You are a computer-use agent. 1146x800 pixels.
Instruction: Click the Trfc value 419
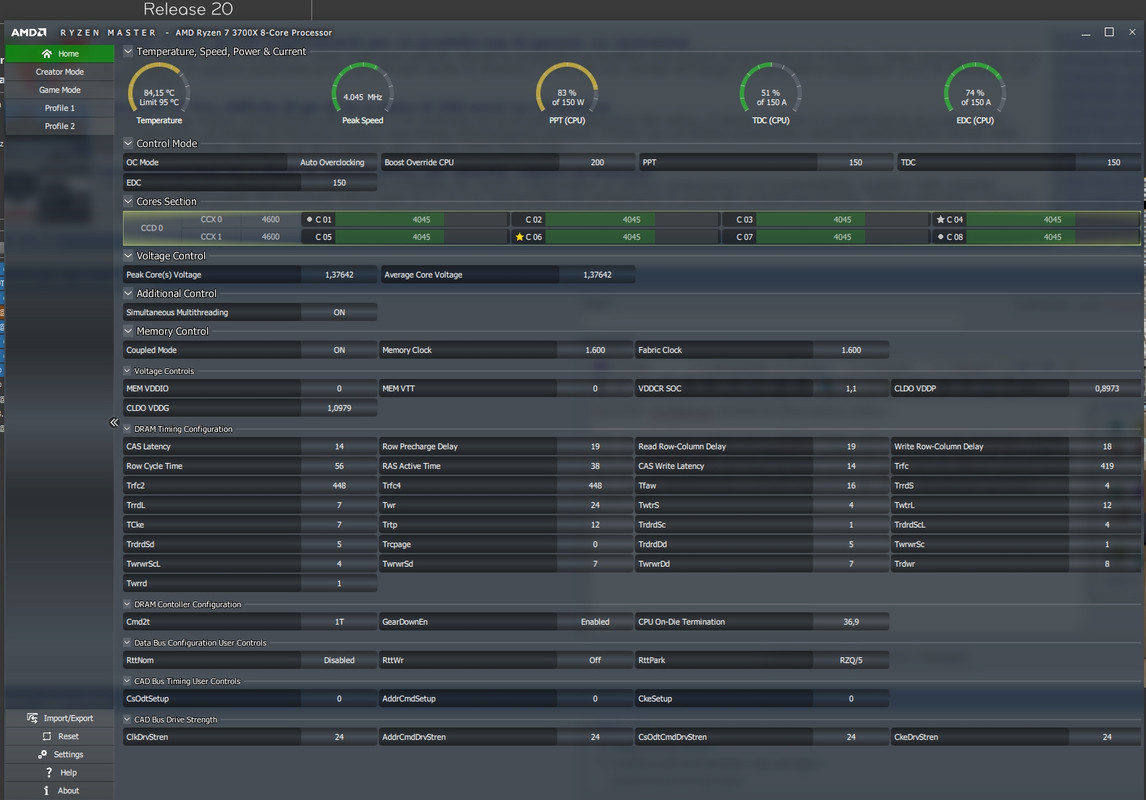click(x=1107, y=466)
